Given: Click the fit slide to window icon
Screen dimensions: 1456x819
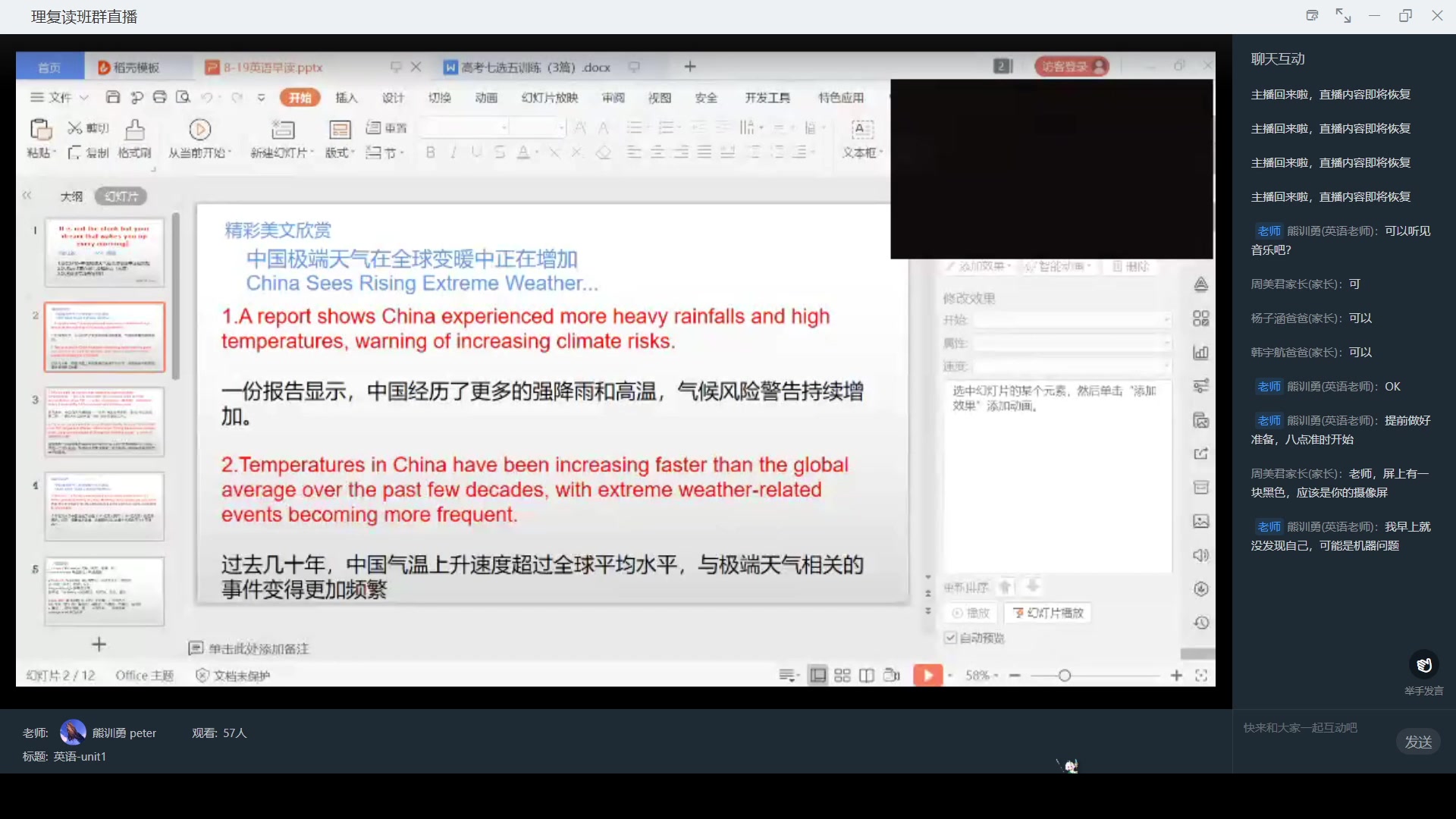Looking at the screenshot, I should tap(1201, 675).
